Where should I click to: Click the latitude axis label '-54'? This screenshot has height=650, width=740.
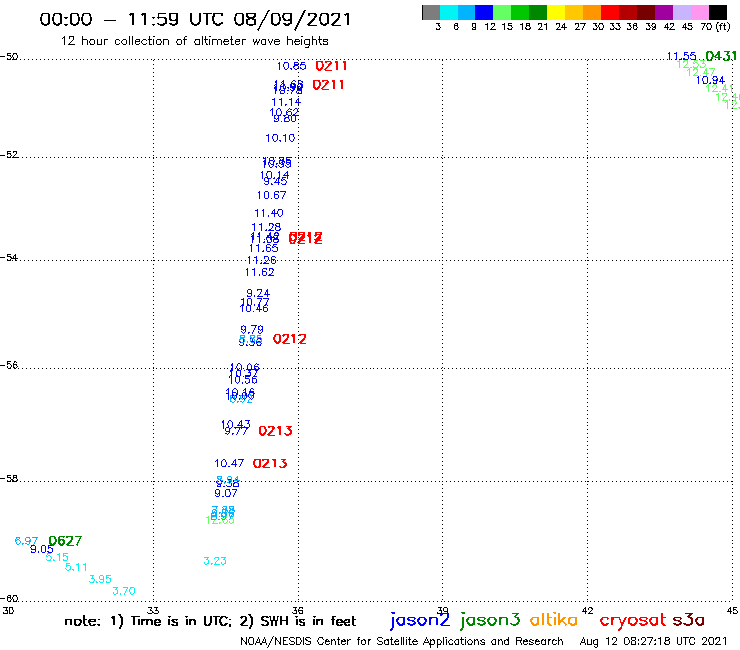(x=9, y=258)
